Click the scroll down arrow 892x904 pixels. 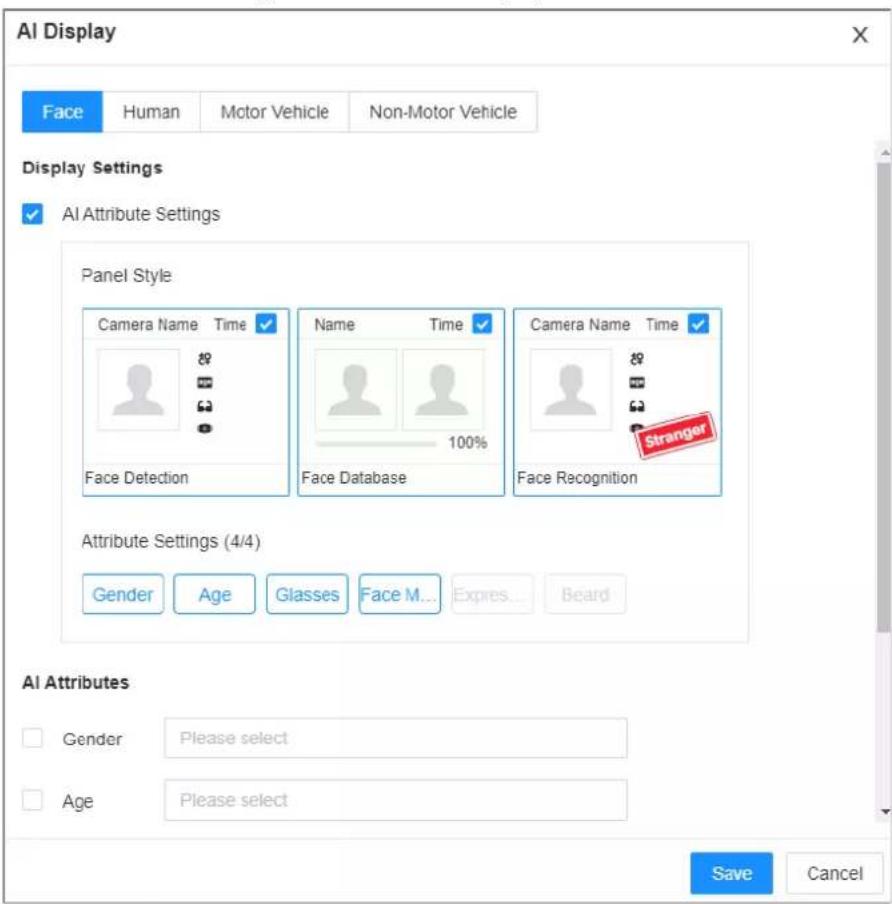(885, 812)
